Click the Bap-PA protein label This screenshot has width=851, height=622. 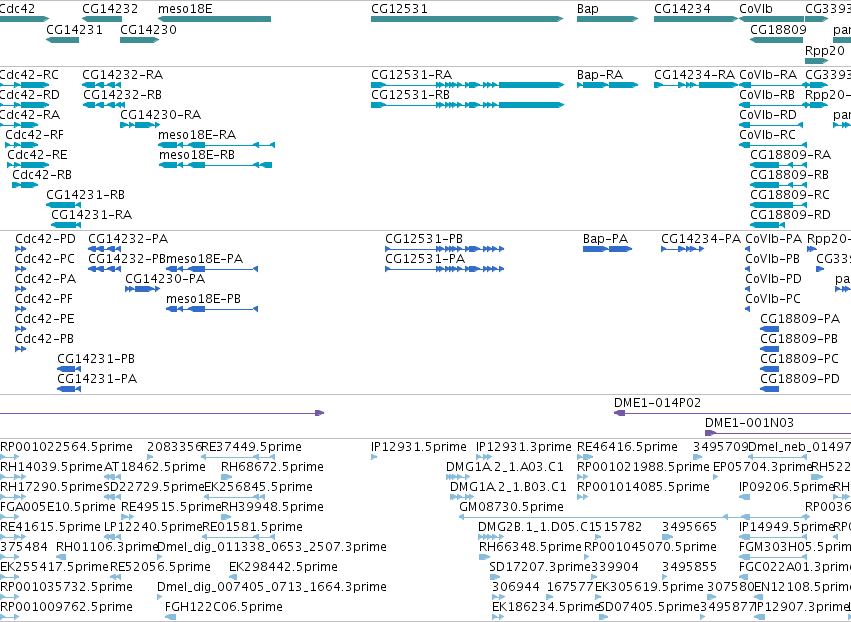click(x=605, y=239)
